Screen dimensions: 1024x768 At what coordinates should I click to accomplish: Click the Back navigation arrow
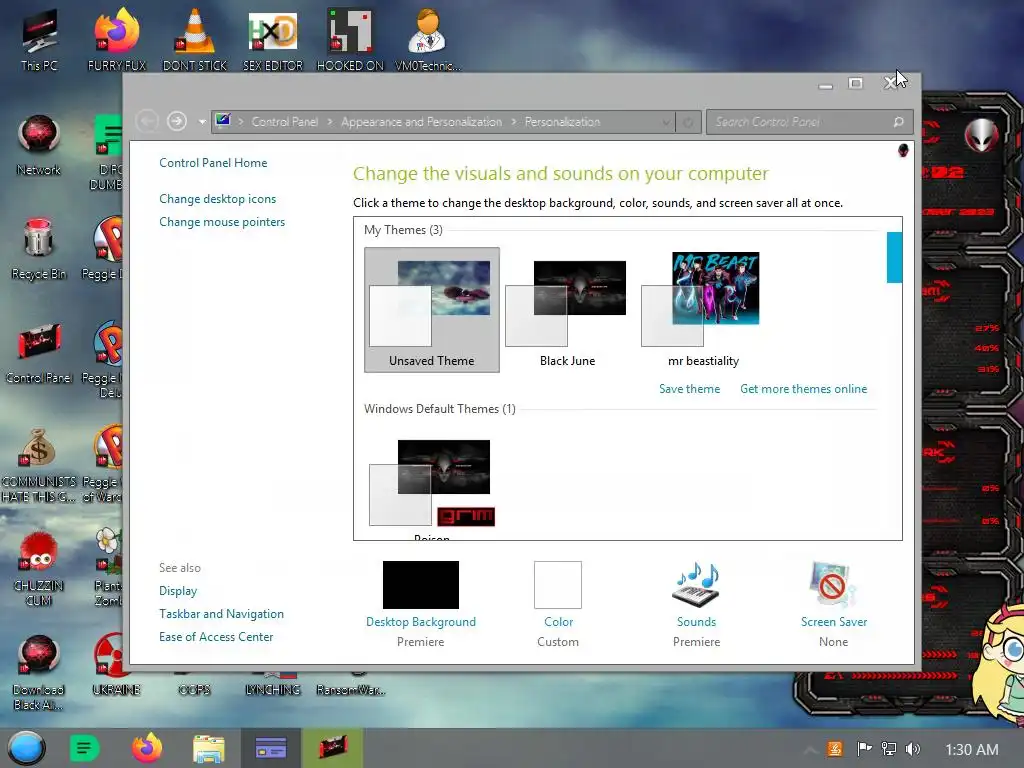tap(147, 121)
